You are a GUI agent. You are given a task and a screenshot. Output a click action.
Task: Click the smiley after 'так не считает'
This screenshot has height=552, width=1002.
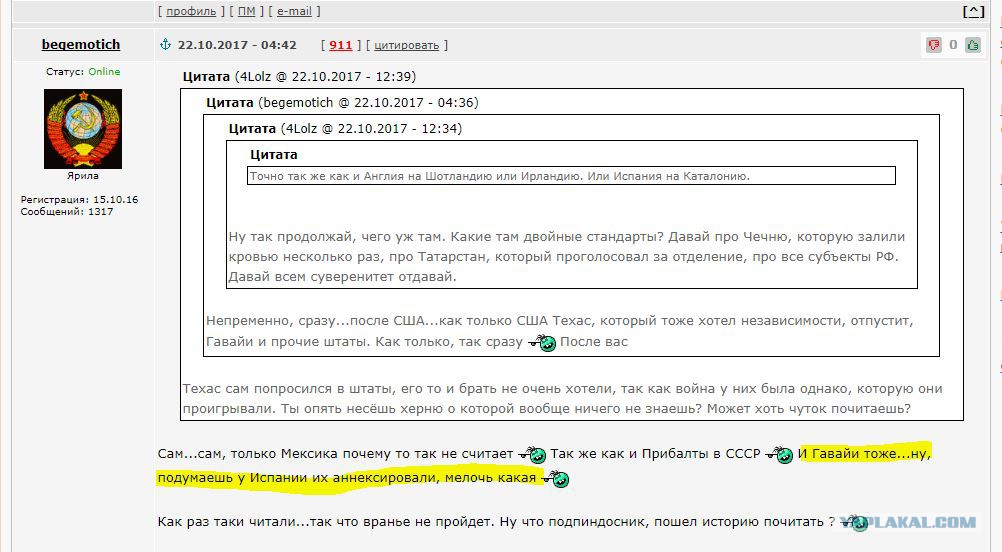pos(532,455)
